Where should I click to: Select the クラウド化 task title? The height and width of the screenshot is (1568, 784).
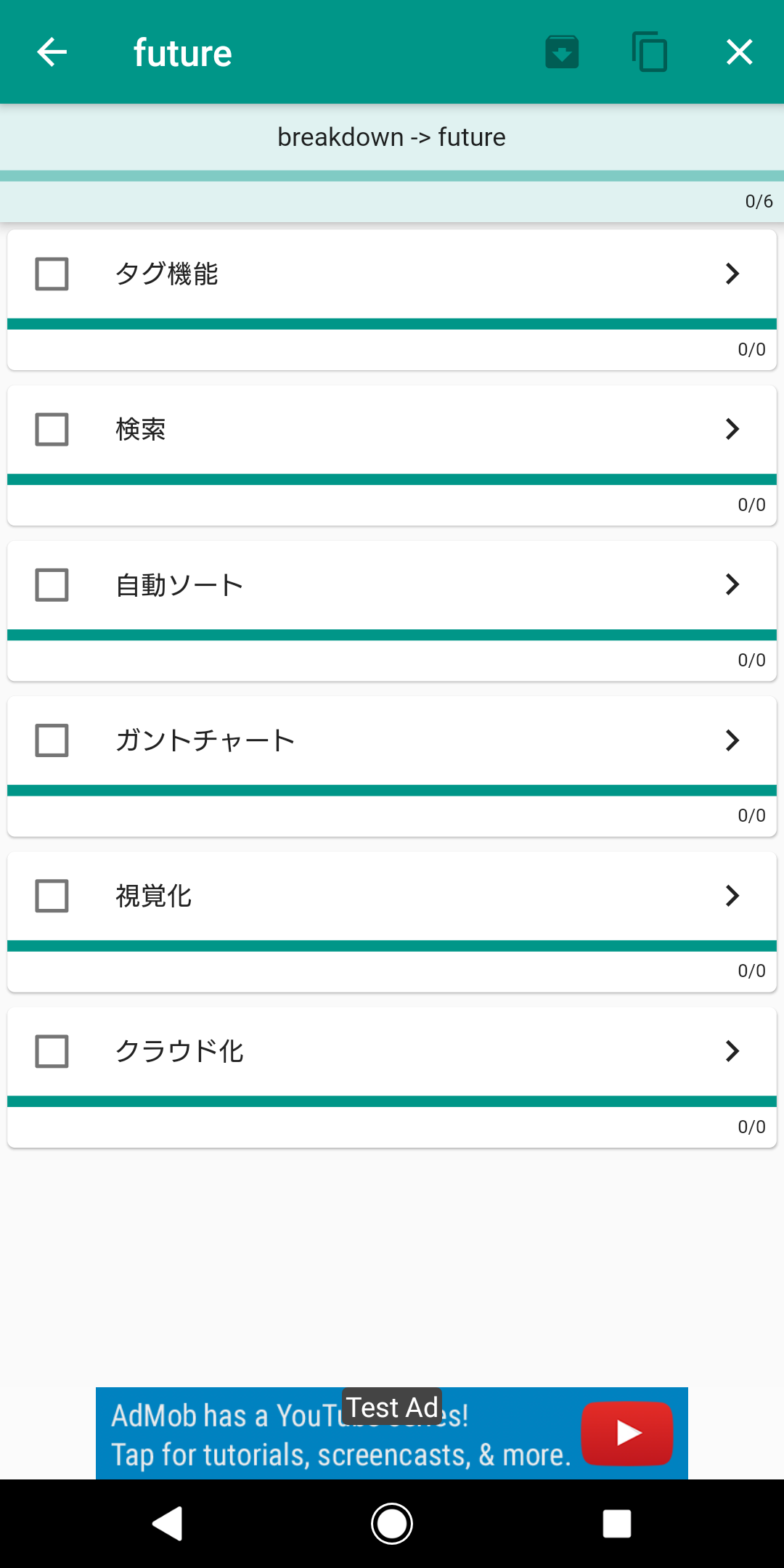pyautogui.click(x=180, y=1051)
